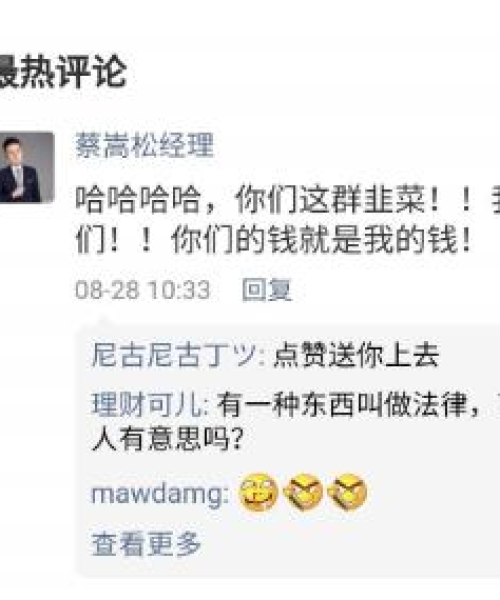The height and width of the screenshot is (600, 500).
Task: Open commenter mawdamg's profile
Action: pos(158,493)
